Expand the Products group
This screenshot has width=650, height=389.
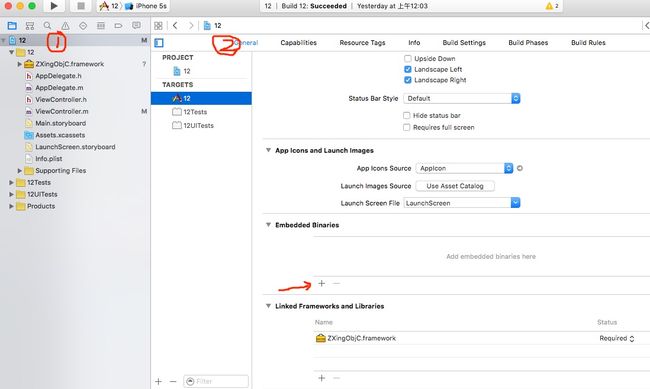11,206
